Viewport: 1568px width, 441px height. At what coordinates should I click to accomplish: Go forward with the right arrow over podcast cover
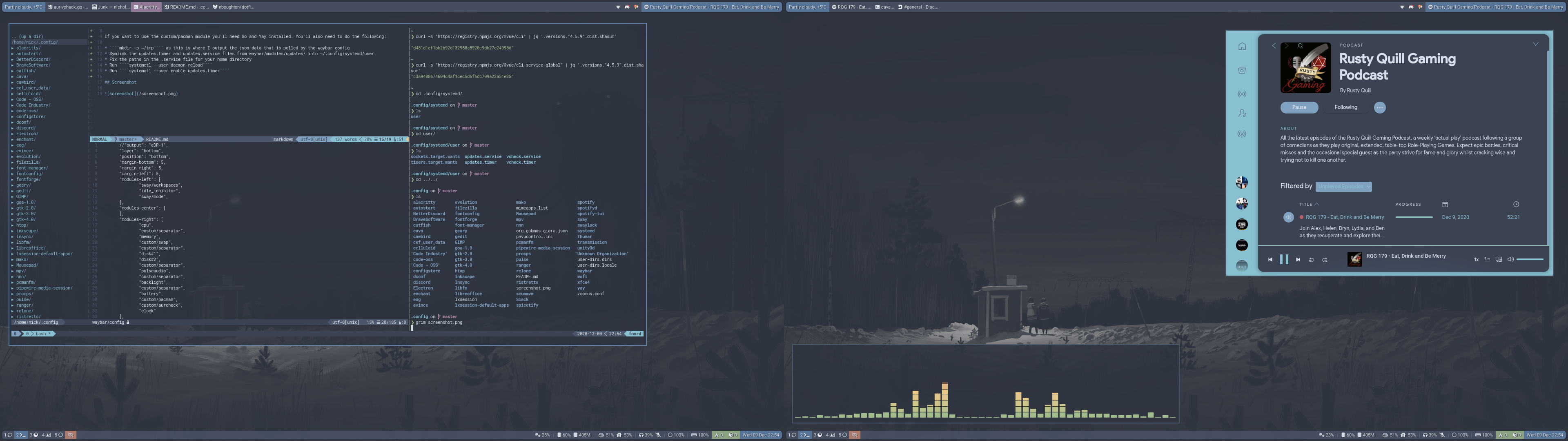coord(1286,46)
